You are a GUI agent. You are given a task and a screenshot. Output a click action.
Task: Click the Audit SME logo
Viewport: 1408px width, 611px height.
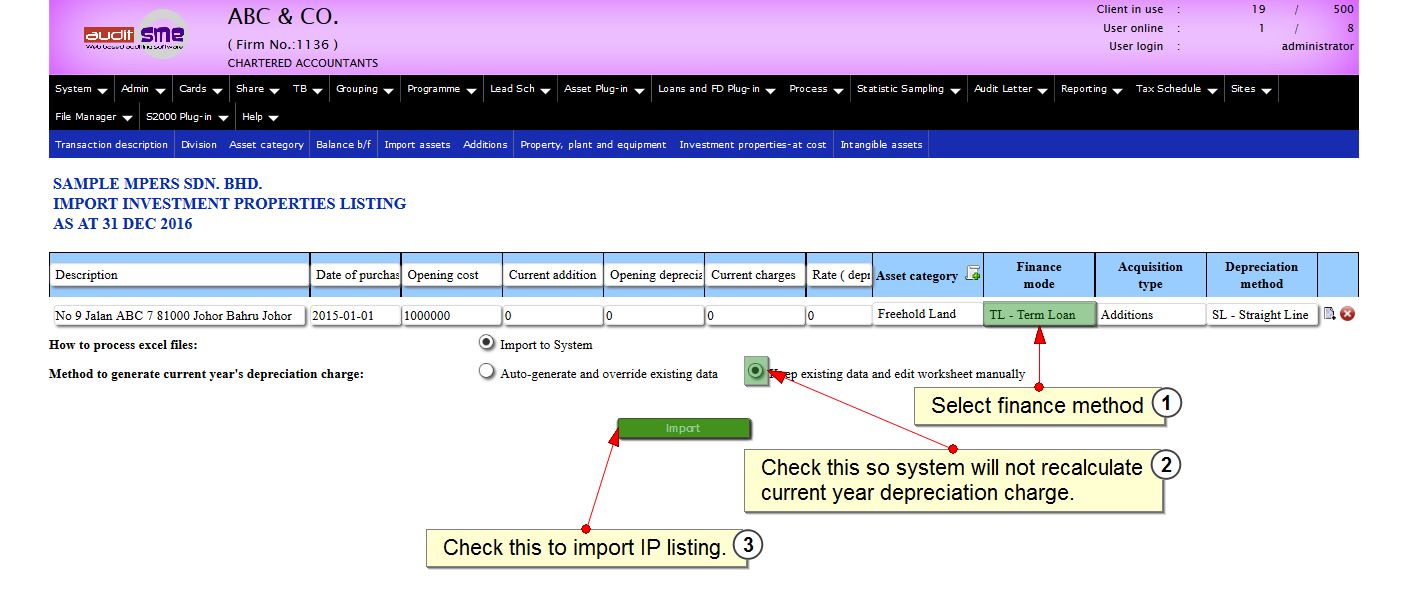[x=134, y=36]
